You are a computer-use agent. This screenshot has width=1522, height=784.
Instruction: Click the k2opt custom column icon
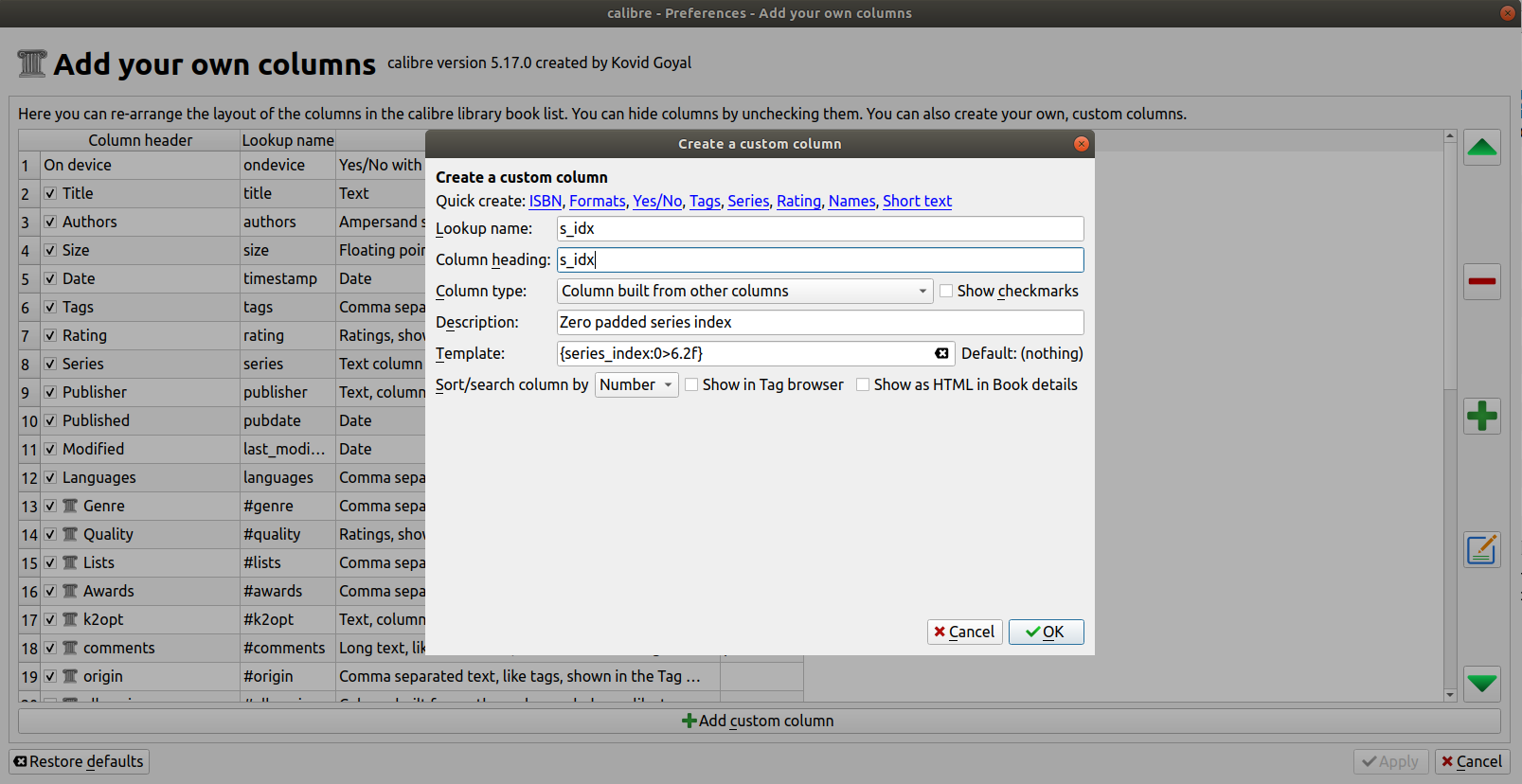pos(70,619)
